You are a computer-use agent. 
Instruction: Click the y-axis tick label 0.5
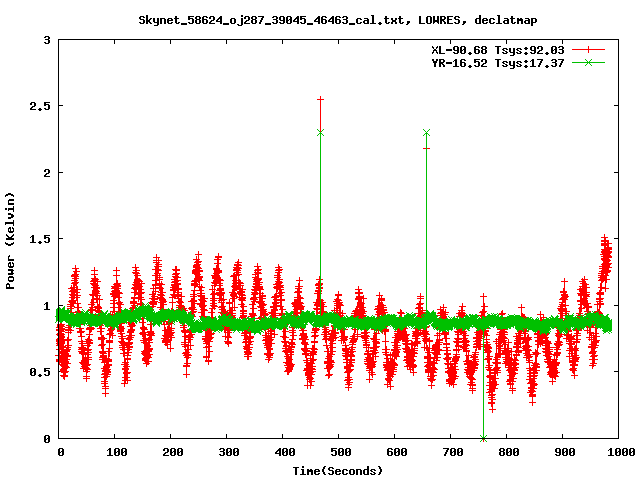[x=40, y=372]
